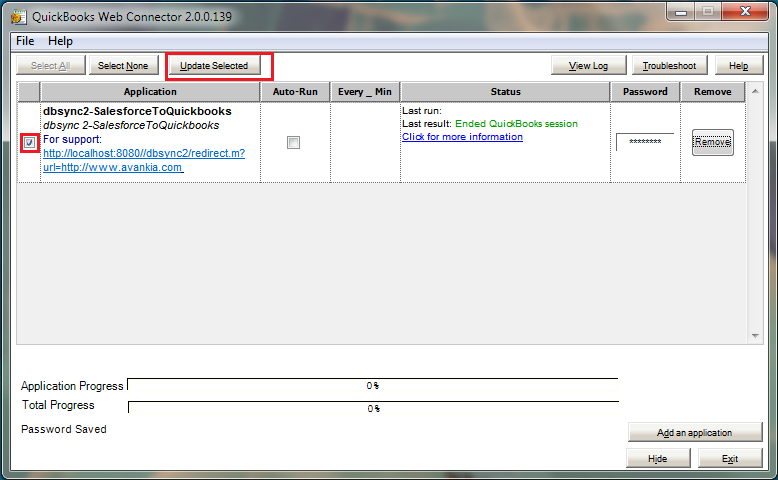
Task: Click the Update Selected button
Action: coord(214,66)
